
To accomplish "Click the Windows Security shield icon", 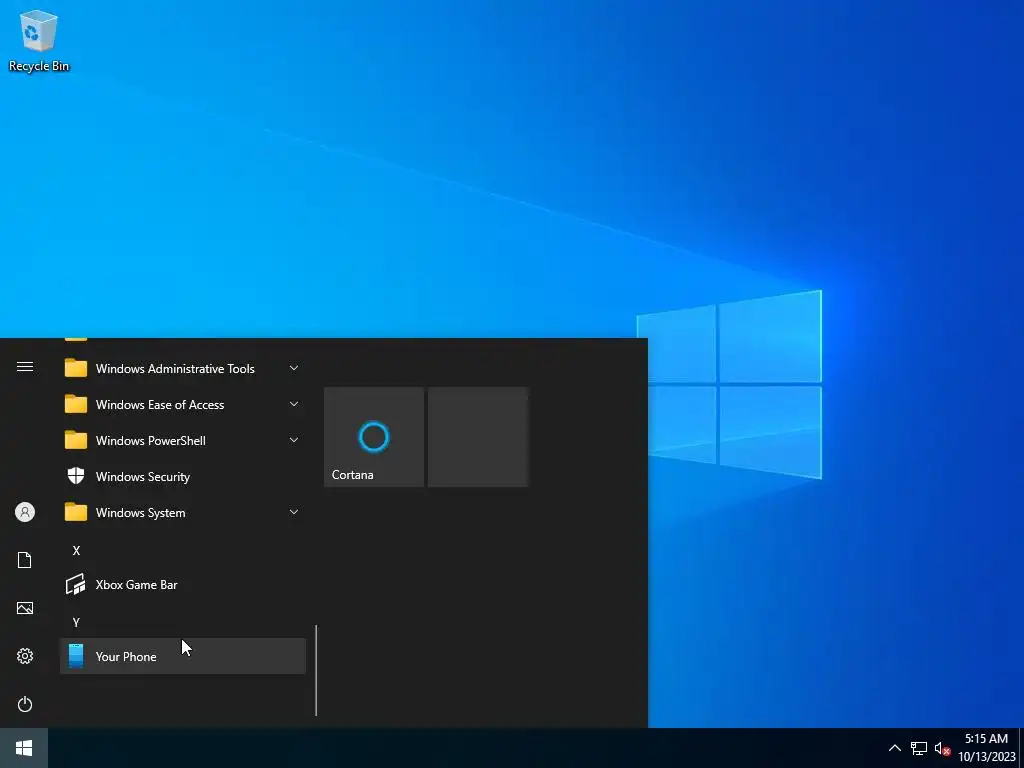I will tap(76, 476).
